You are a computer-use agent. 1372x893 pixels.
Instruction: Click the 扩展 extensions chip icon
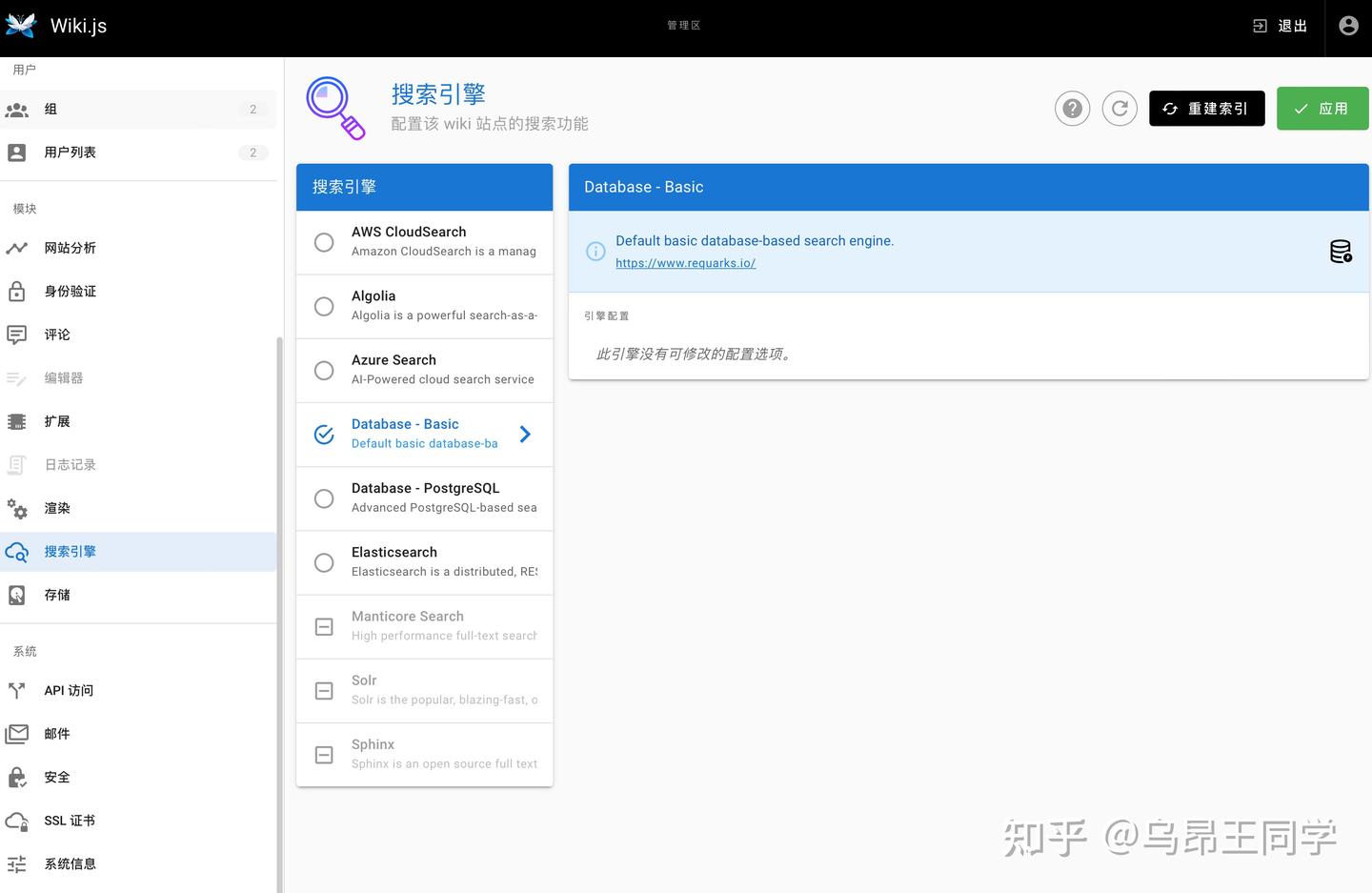(x=17, y=421)
